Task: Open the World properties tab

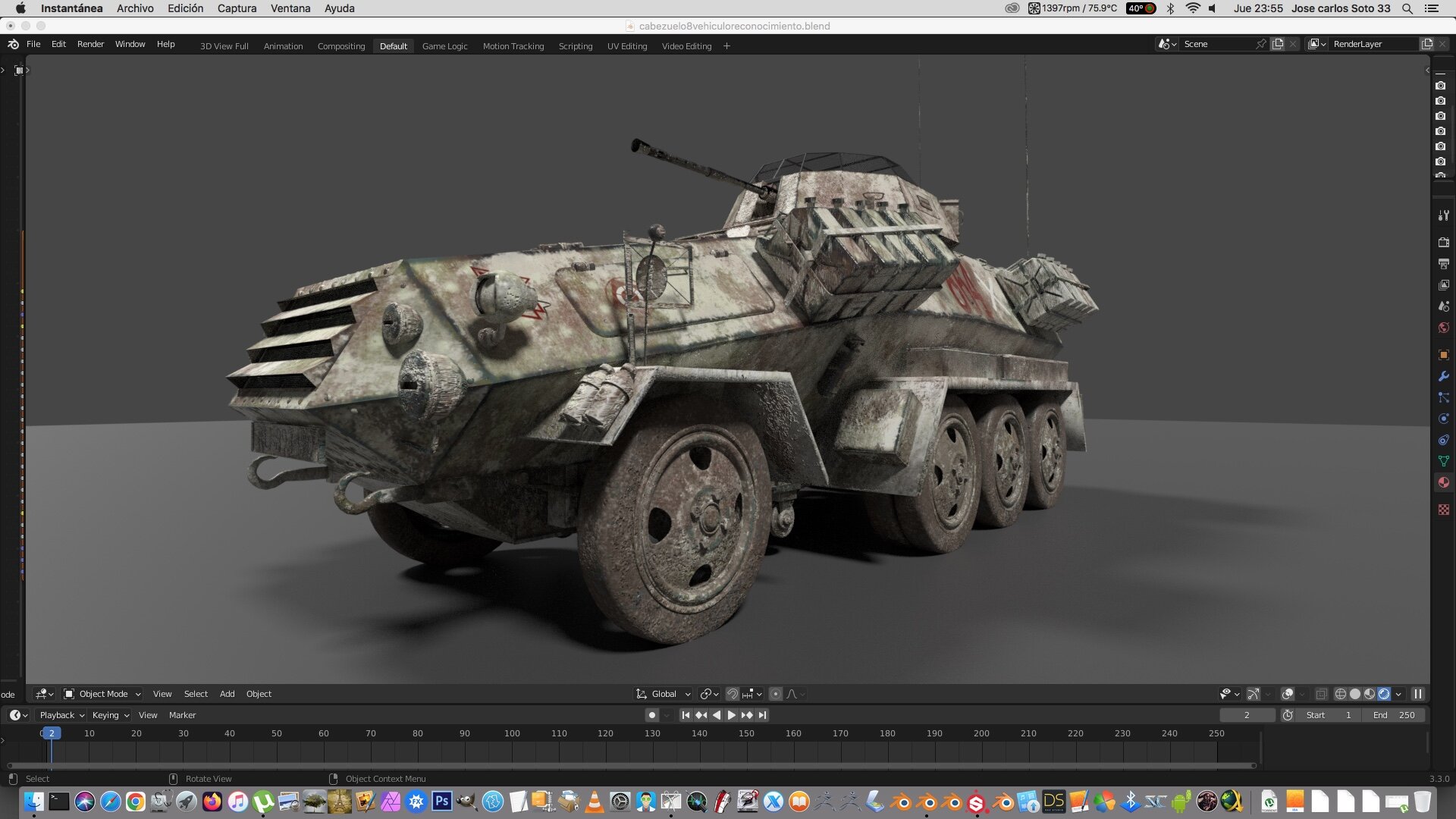Action: (x=1443, y=328)
